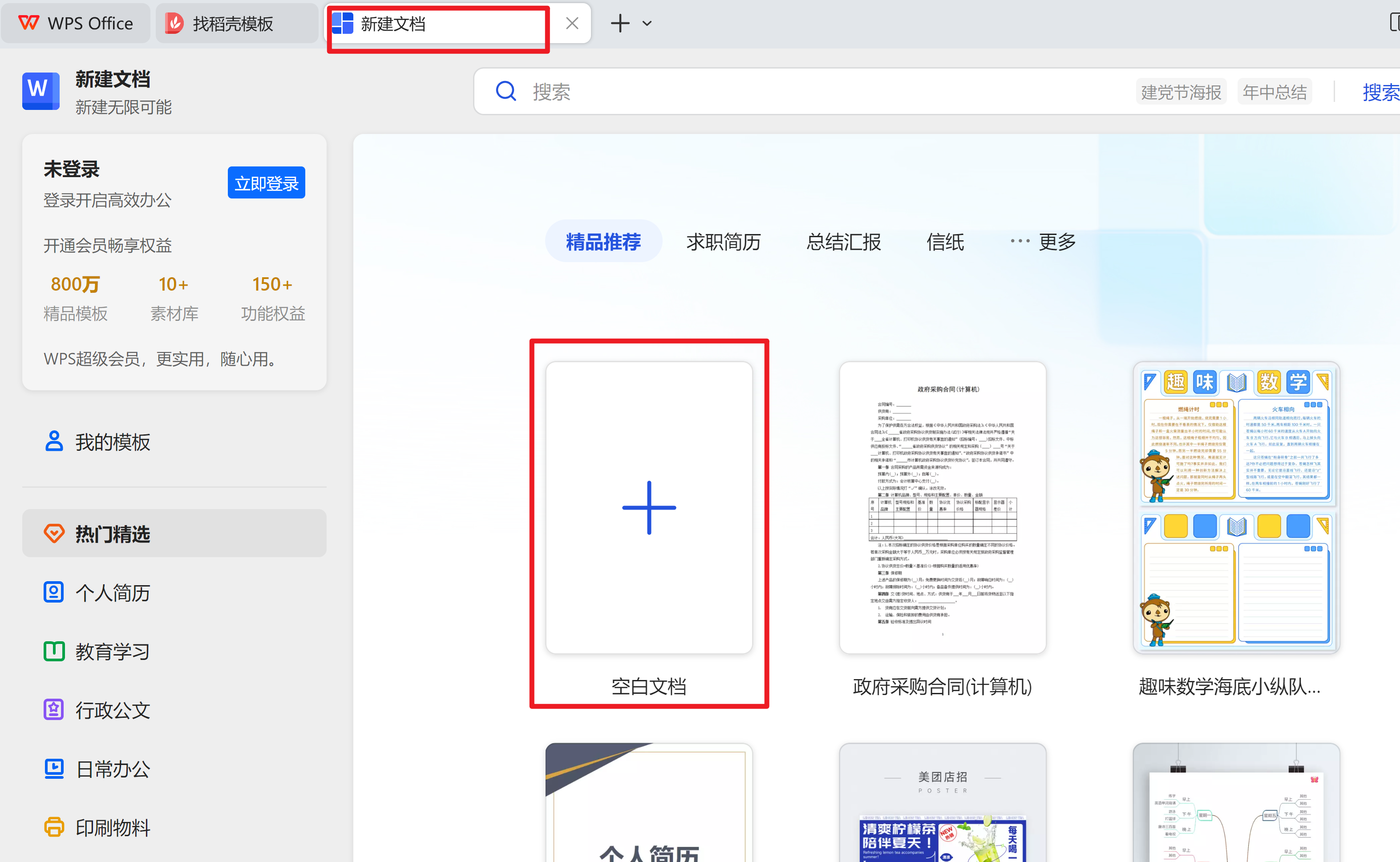This screenshot has height=862, width=1400.
Task: Open the 政府采购合同 template thumbnail
Action: point(942,507)
